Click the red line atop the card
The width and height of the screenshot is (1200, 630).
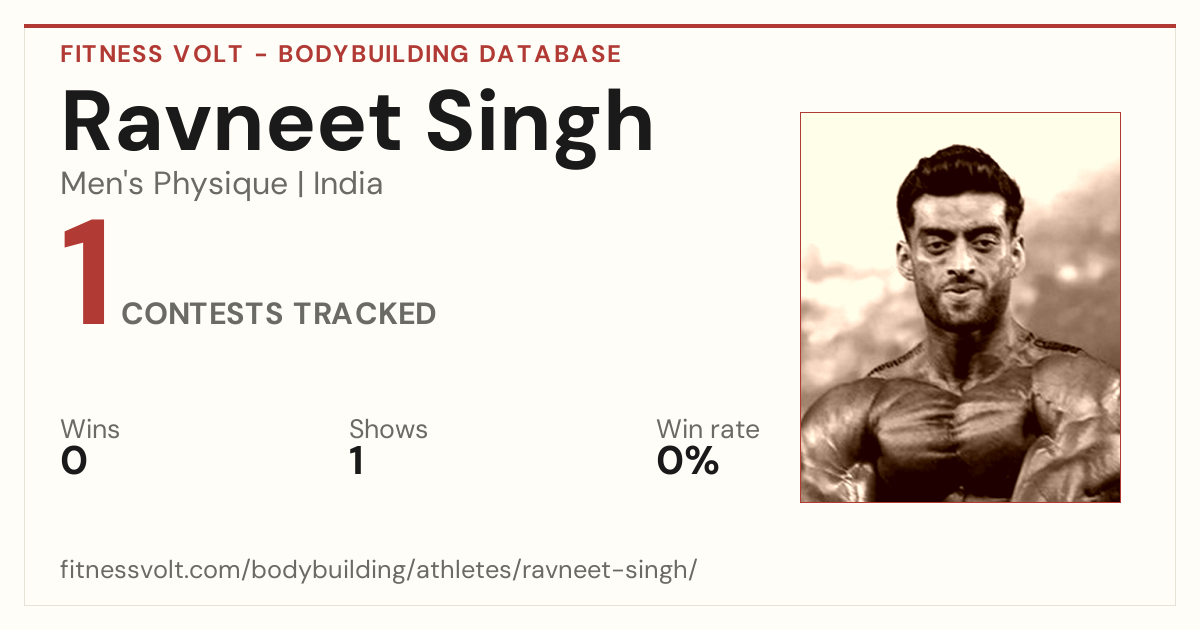(x=600, y=26)
